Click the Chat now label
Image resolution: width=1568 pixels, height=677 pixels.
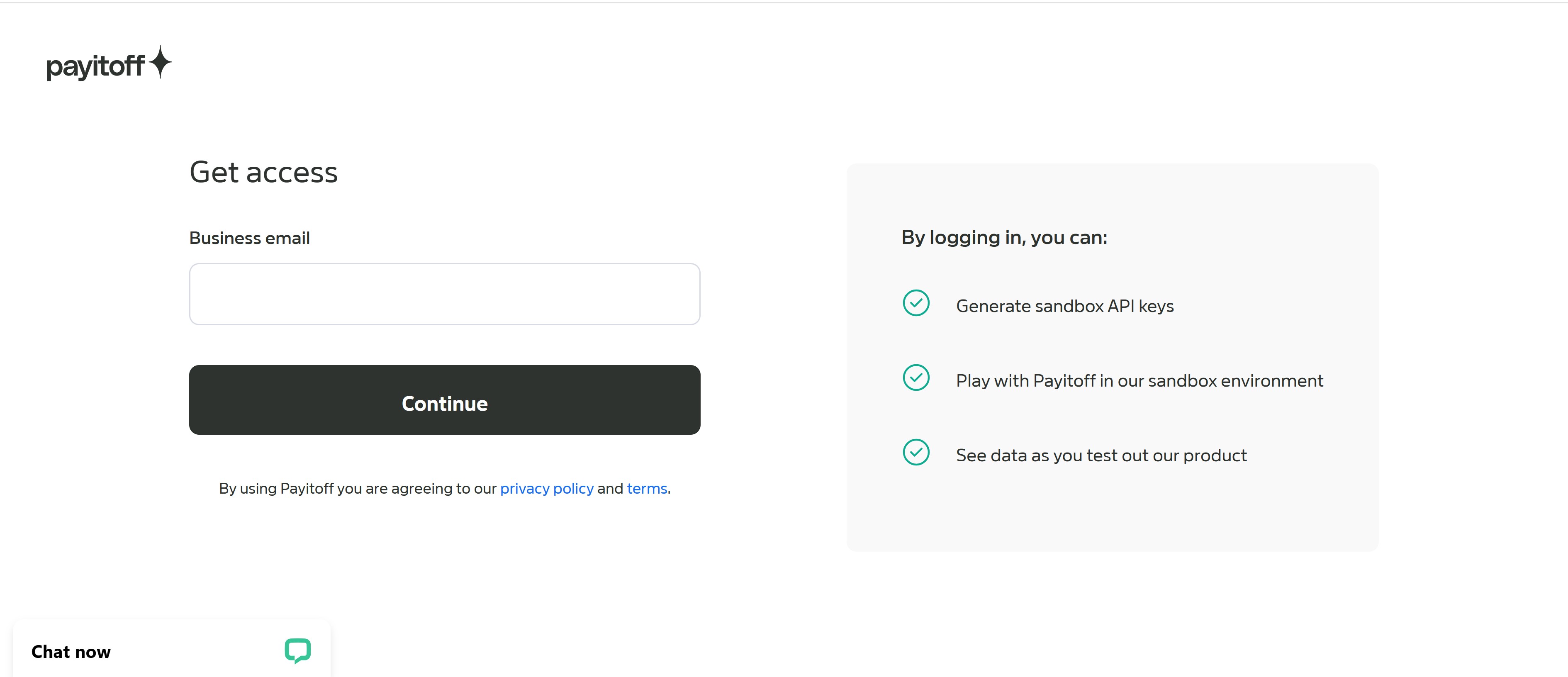click(71, 652)
